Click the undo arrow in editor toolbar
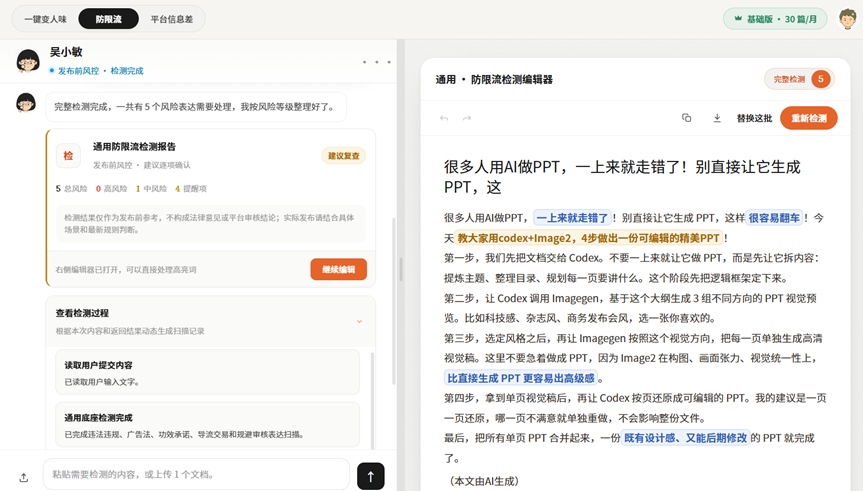 click(x=444, y=118)
